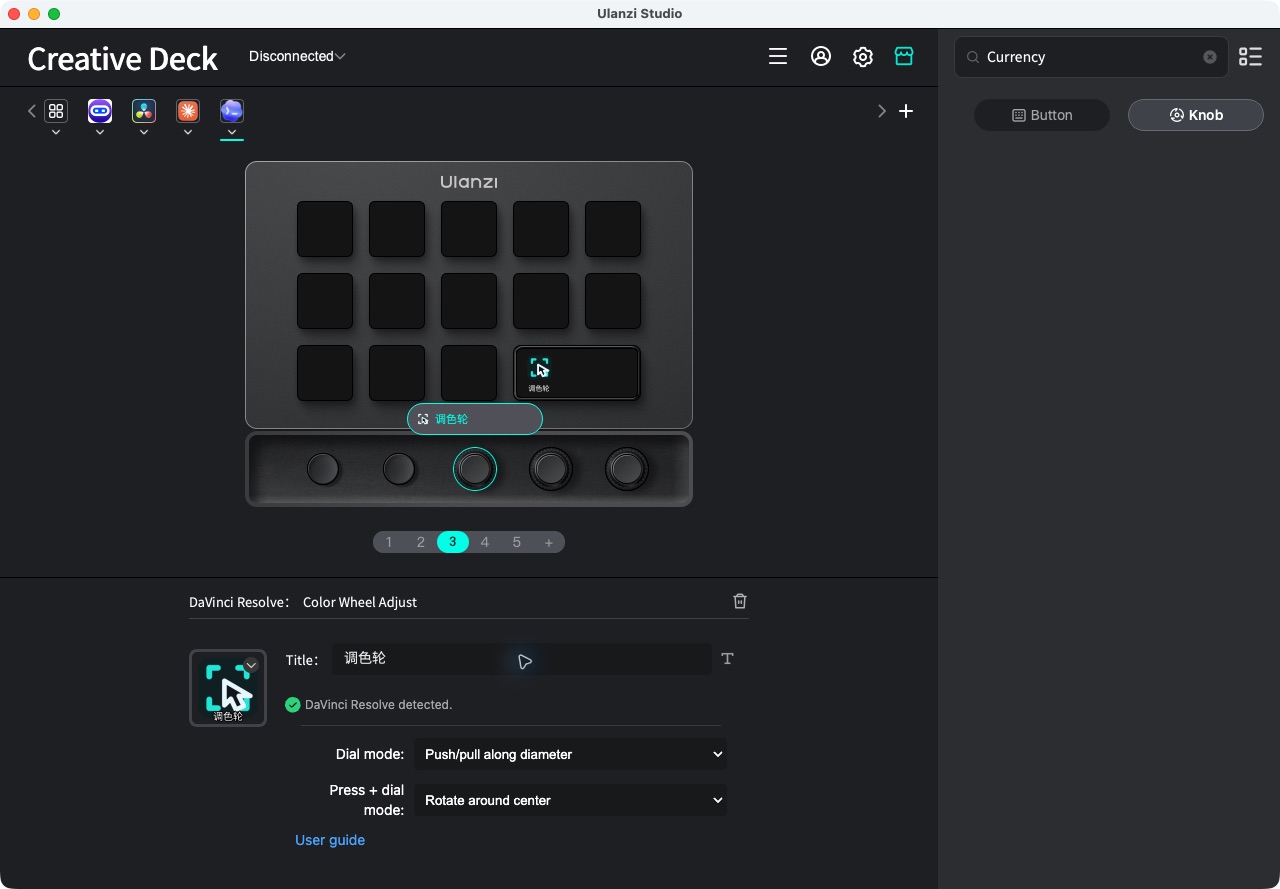Open the user account icon
This screenshot has height=889, width=1280.
pyautogui.click(x=821, y=57)
